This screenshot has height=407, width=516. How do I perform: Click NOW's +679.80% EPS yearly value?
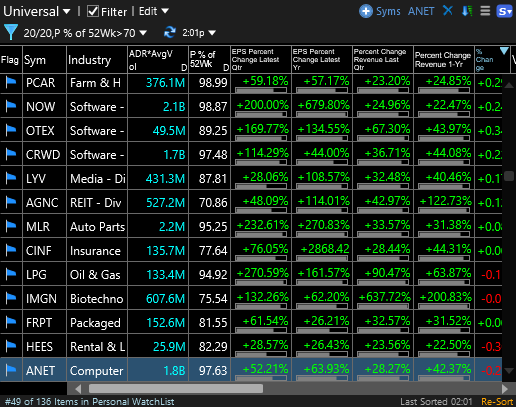(324, 105)
